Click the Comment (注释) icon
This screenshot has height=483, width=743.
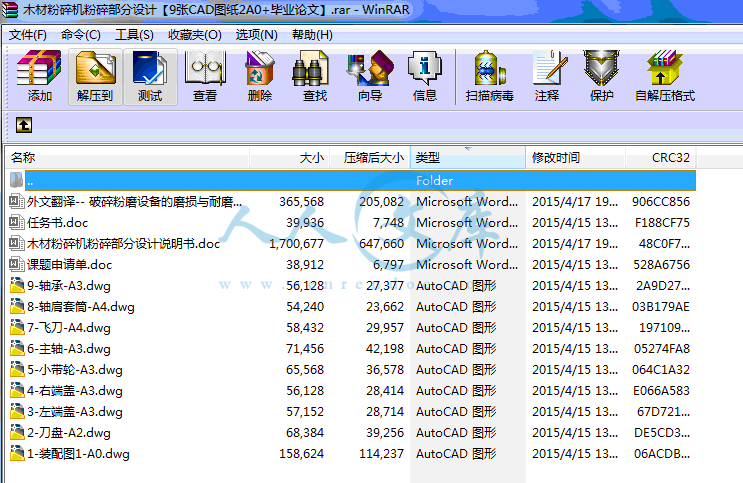[548, 68]
